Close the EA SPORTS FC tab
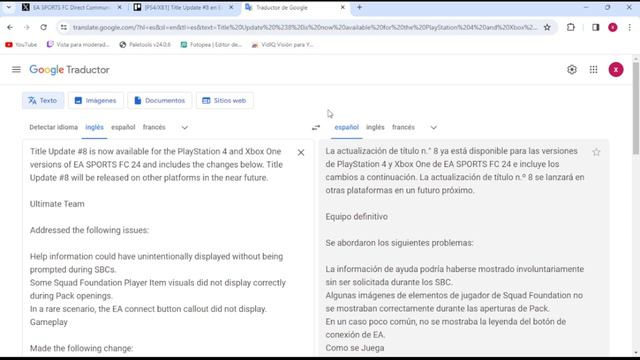 119,7
